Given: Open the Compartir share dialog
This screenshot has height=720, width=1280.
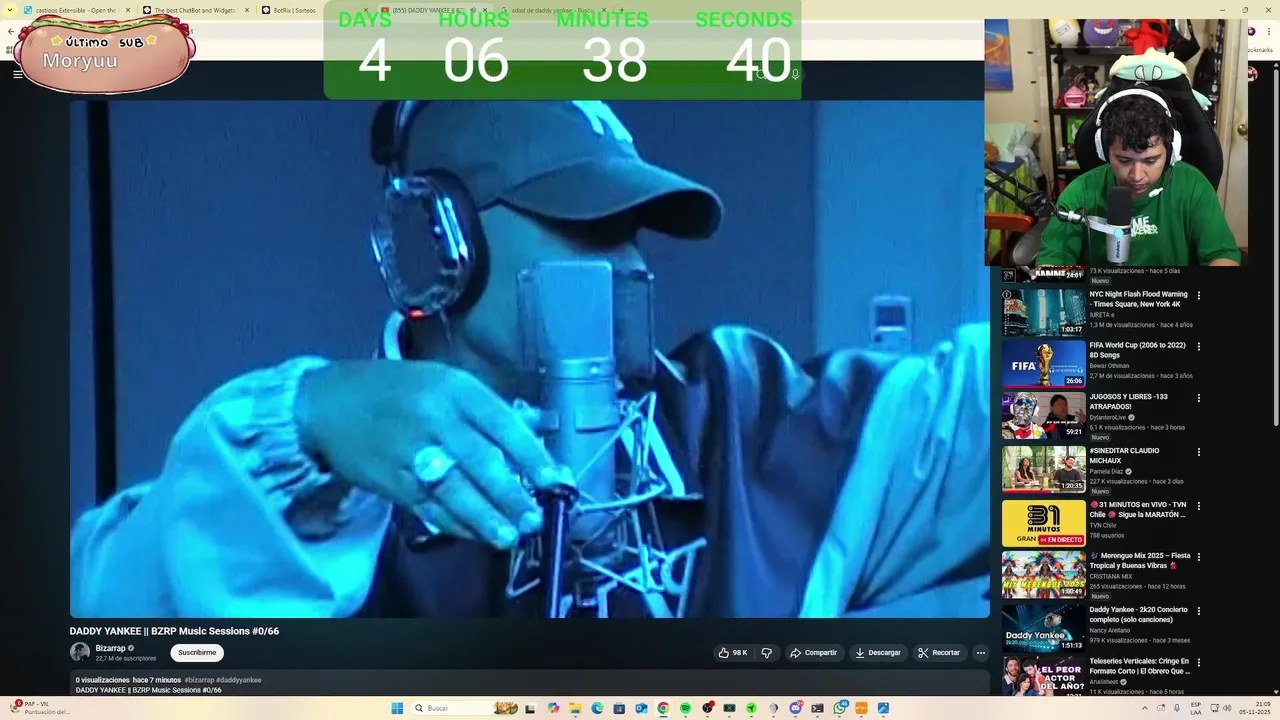Looking at the screenshot, I should 813,653.
